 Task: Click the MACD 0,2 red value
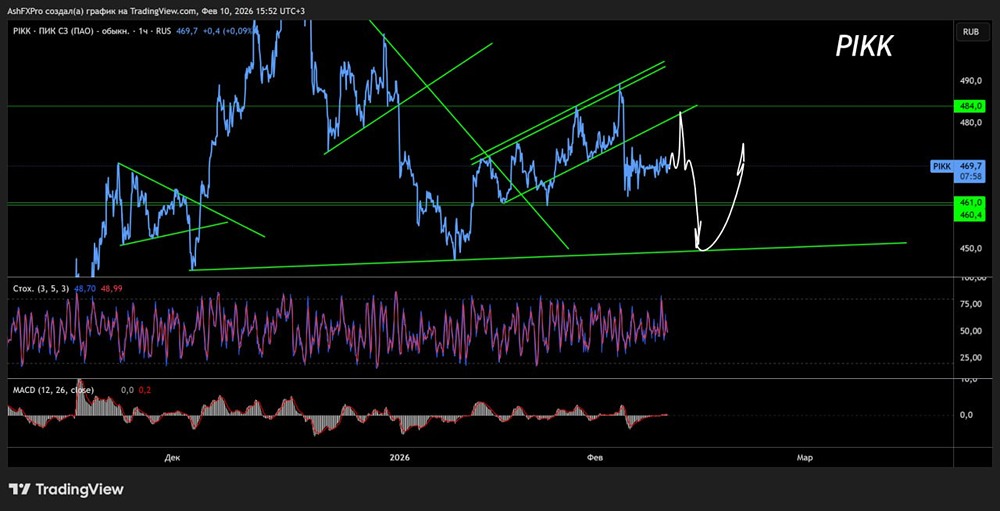click(144, 389)
